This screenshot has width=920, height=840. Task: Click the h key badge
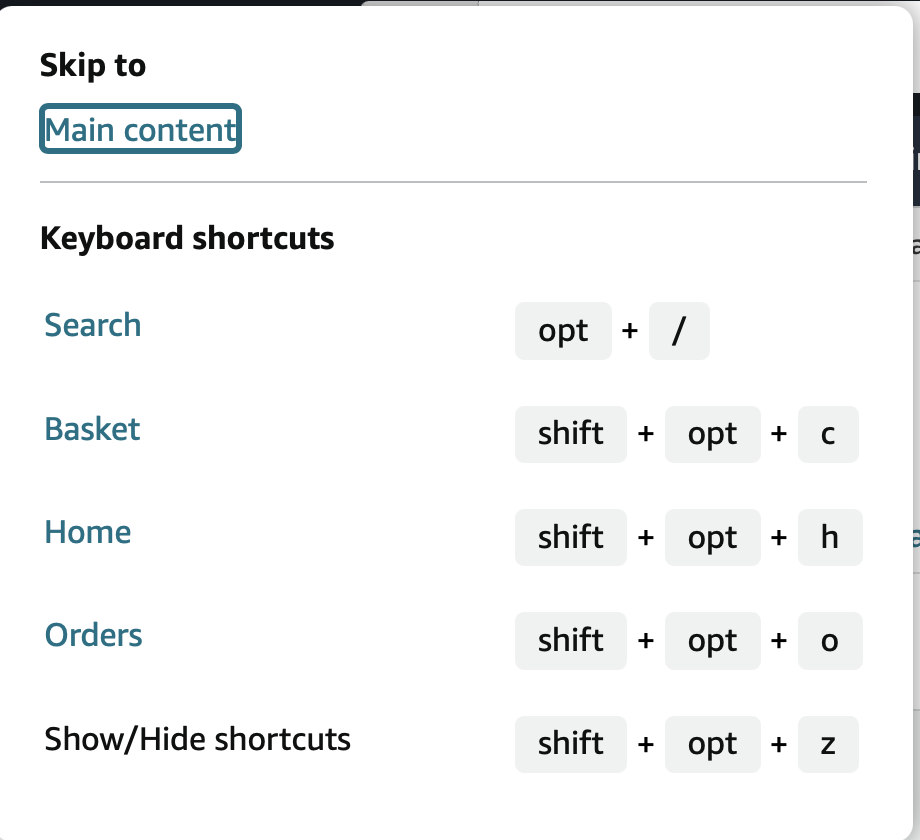(829, 538)
